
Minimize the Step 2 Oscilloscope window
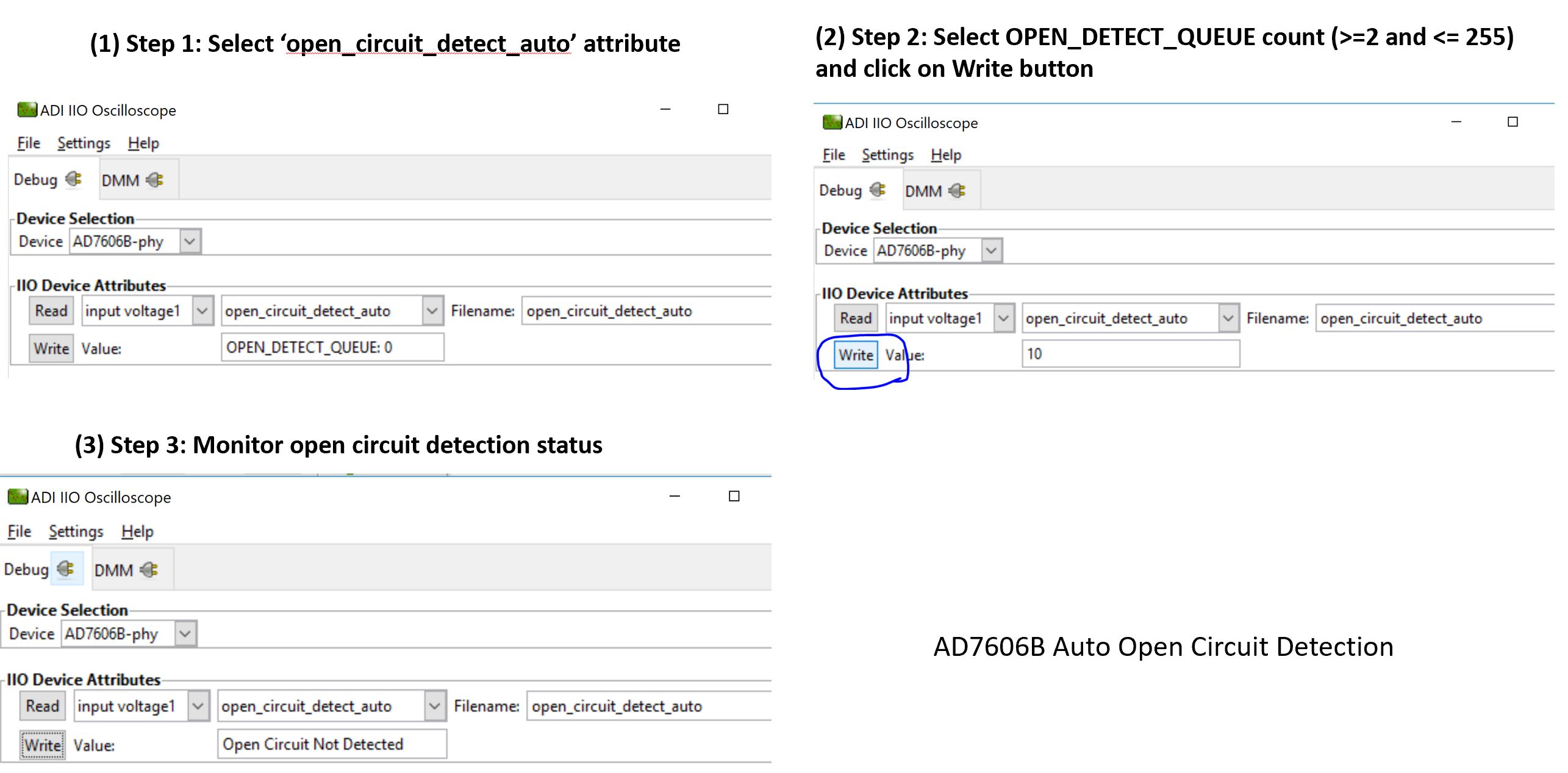[1456, 121]
